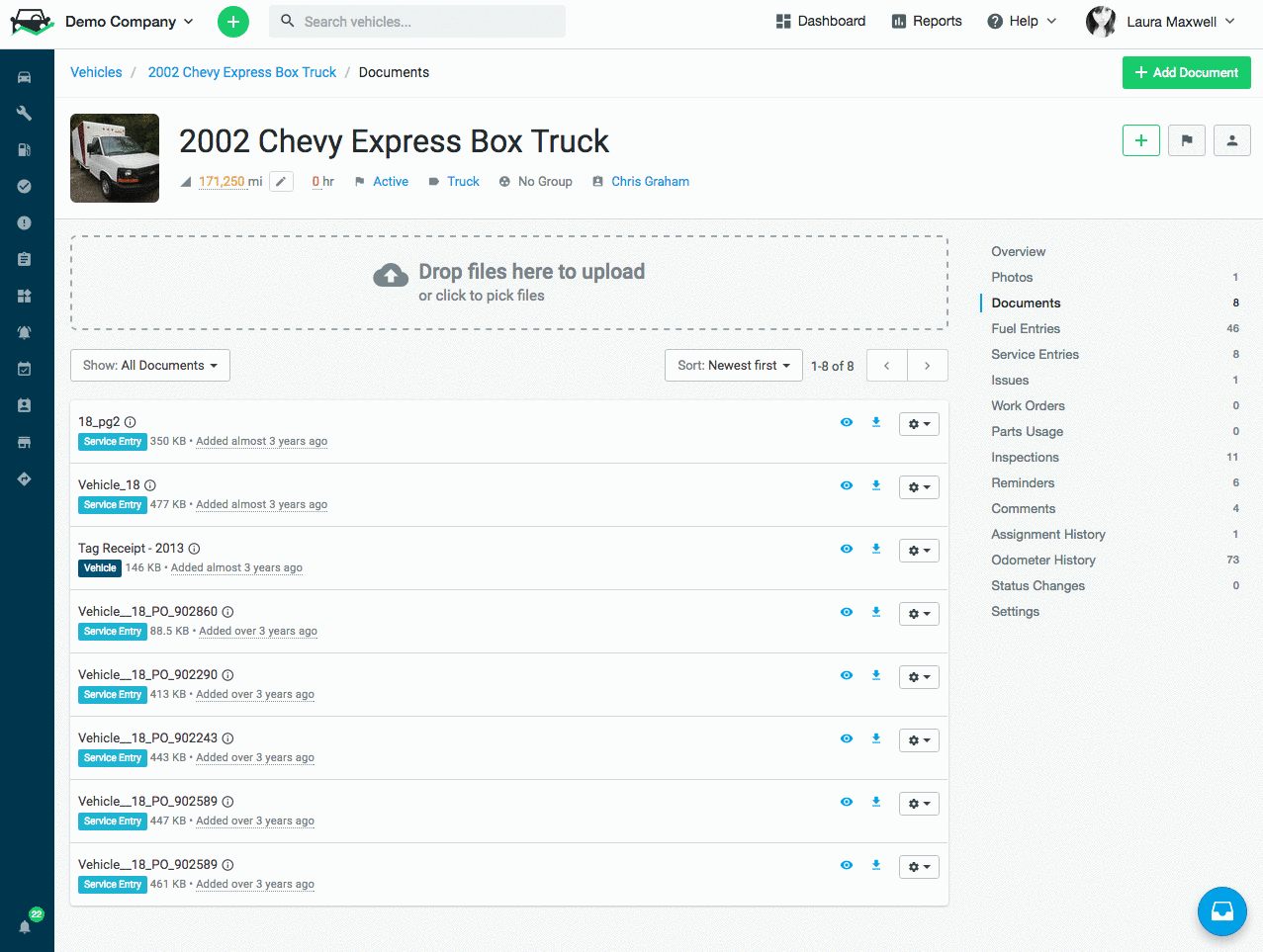The width and height of the screenshot is (1263, 952).
Task: Open the fuel pump icon in sidebar
Action: [25, 150]
